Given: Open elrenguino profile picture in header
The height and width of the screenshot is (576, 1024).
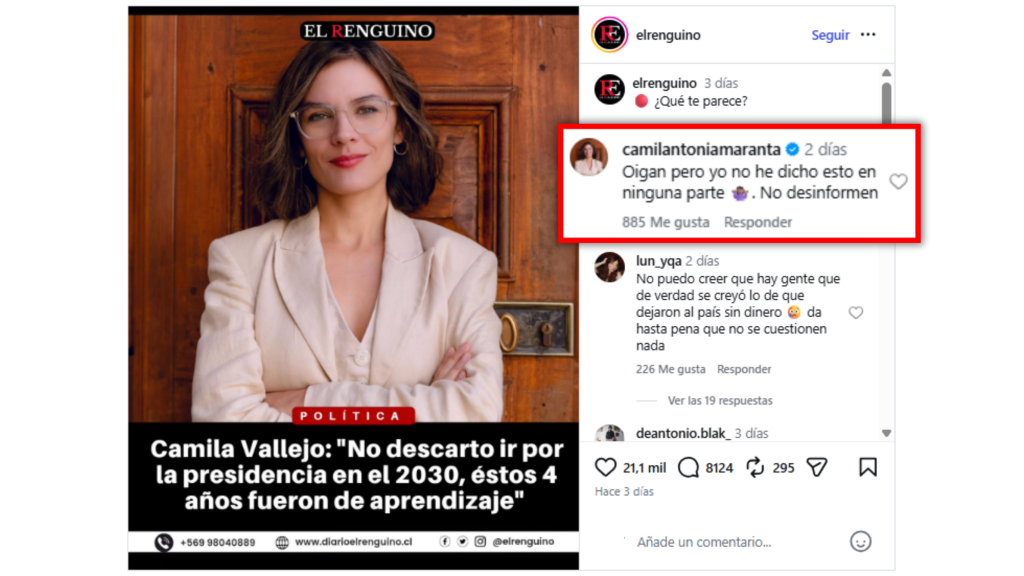Looking at the screenshot, I should click(x=609, y=35).
